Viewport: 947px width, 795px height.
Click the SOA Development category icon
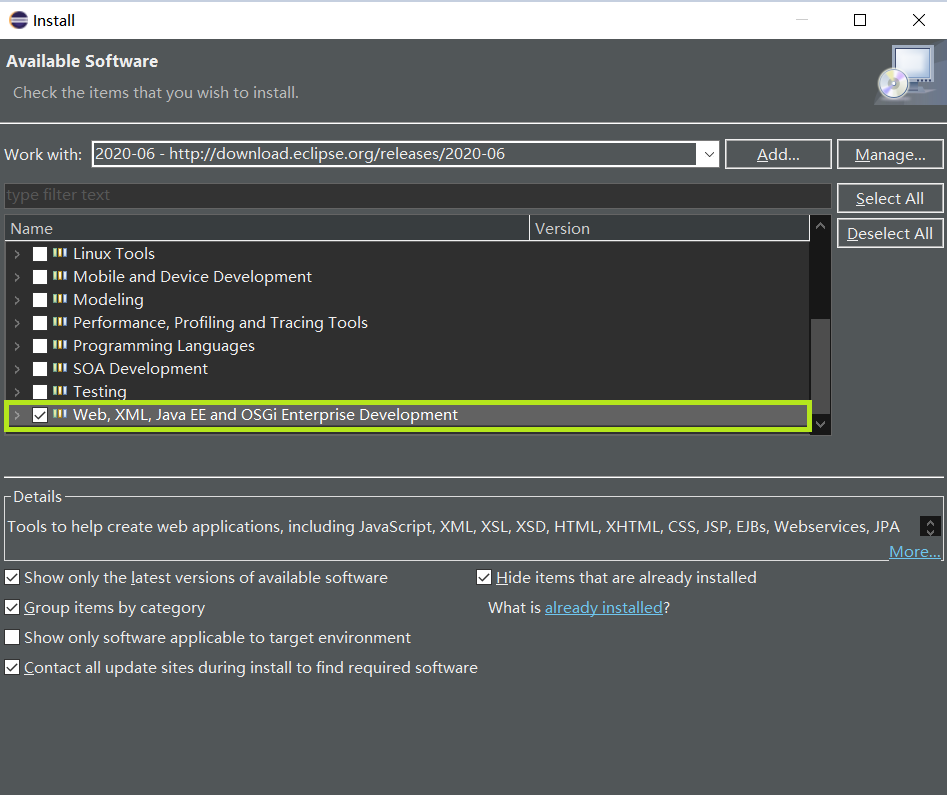pyautogui.click(x=62, y=368)
